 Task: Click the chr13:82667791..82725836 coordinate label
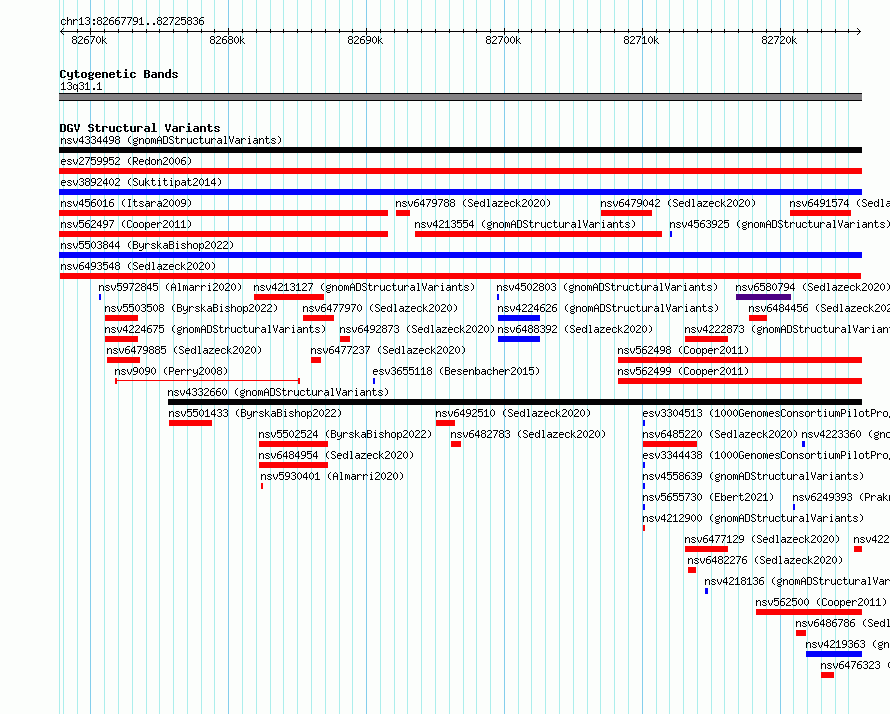click(132, 21)
